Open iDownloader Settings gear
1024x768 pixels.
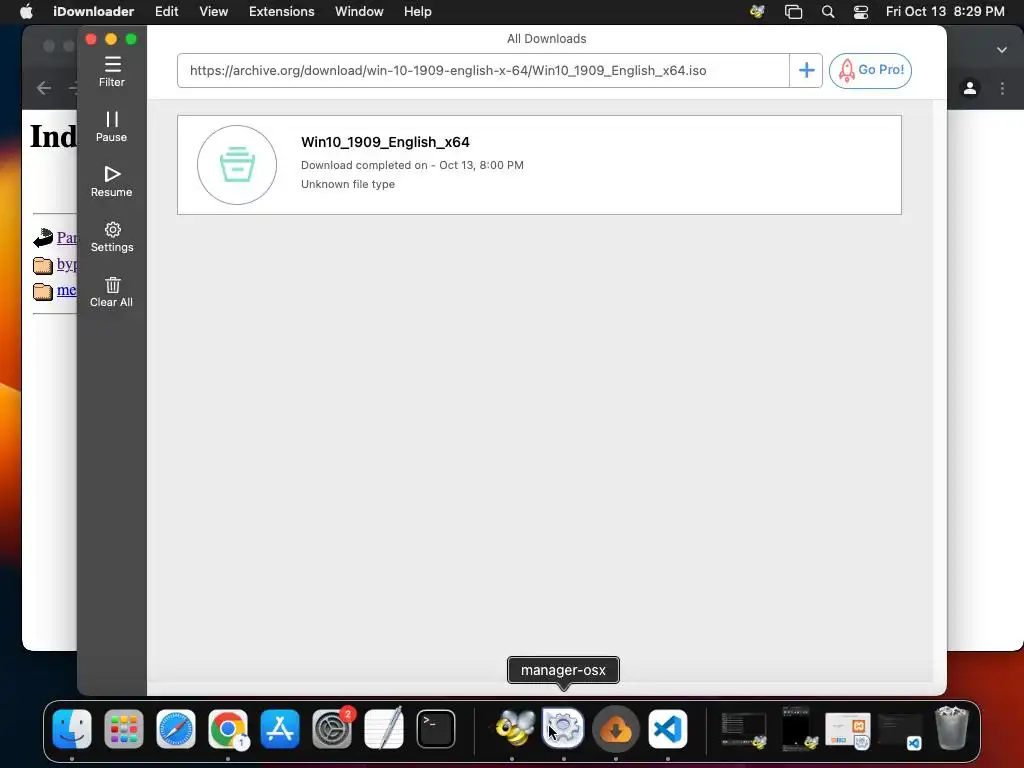pos(112,236)
